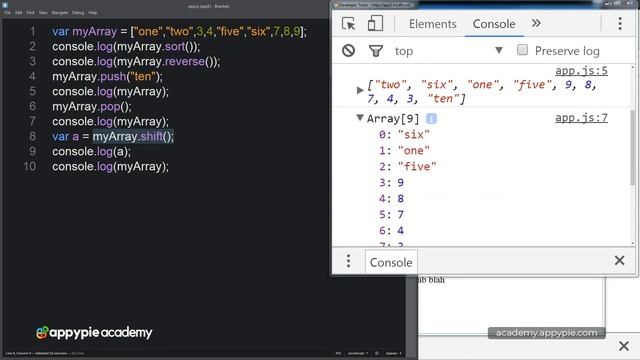The height and width of the screenshot is (360, 640).
Task: Close the bottom bar in the browser window
Action: click(624, 346)
